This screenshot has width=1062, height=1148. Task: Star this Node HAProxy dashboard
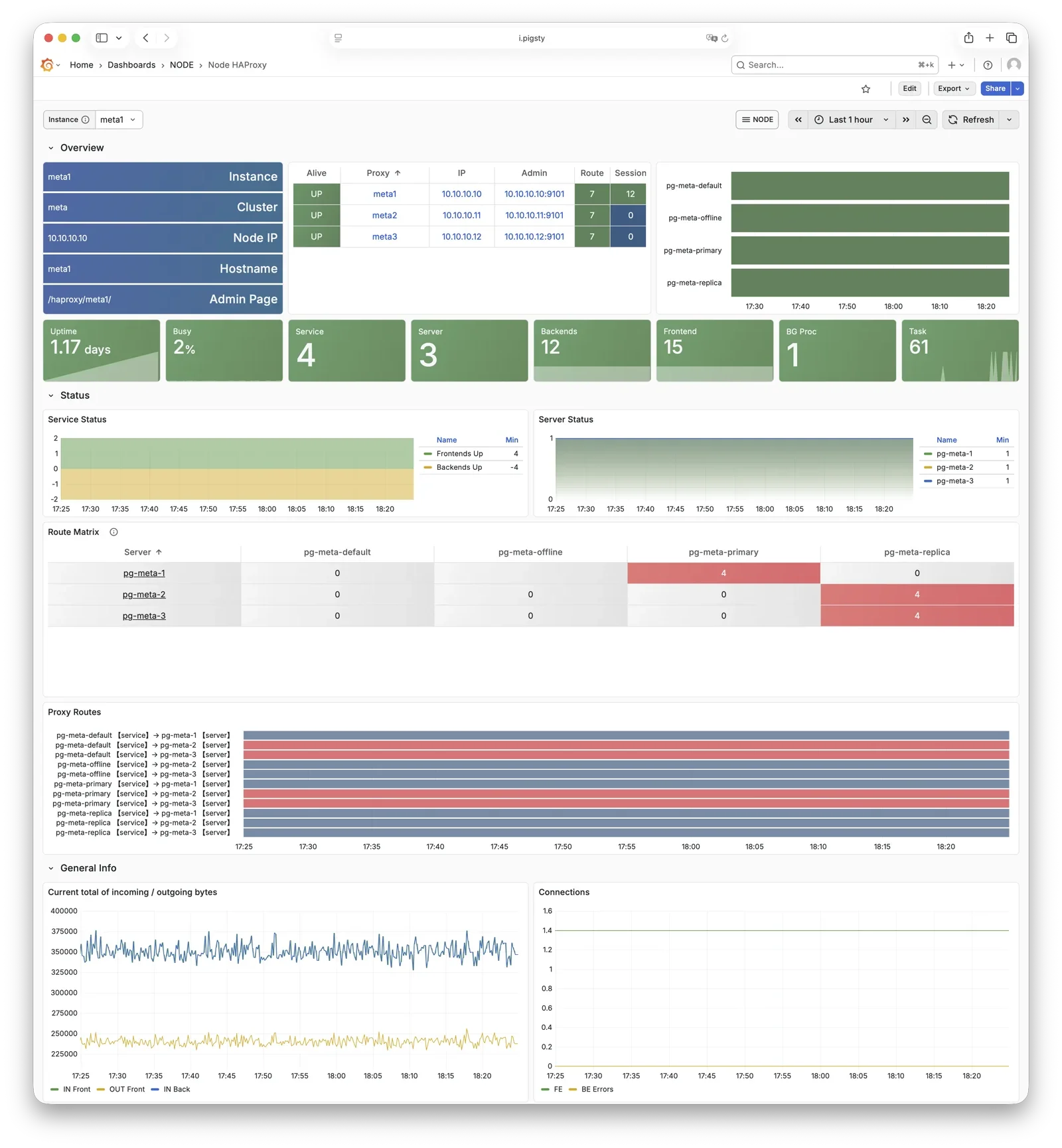point(865,88)
